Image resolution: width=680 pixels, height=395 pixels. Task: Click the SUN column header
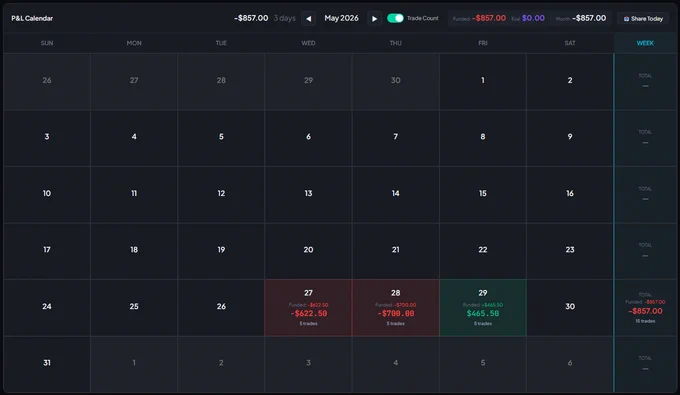pos(47,43)
